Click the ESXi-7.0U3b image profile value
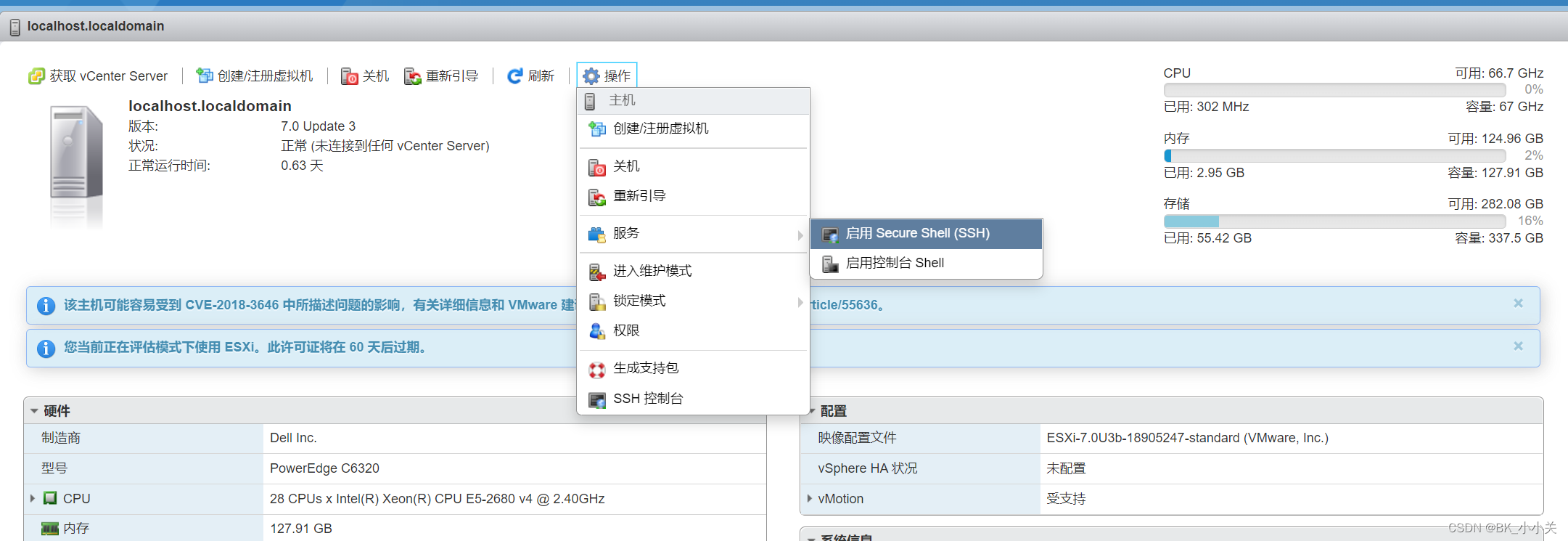Viewport: 1568px width, 541px height. (x=1187, y=438)
